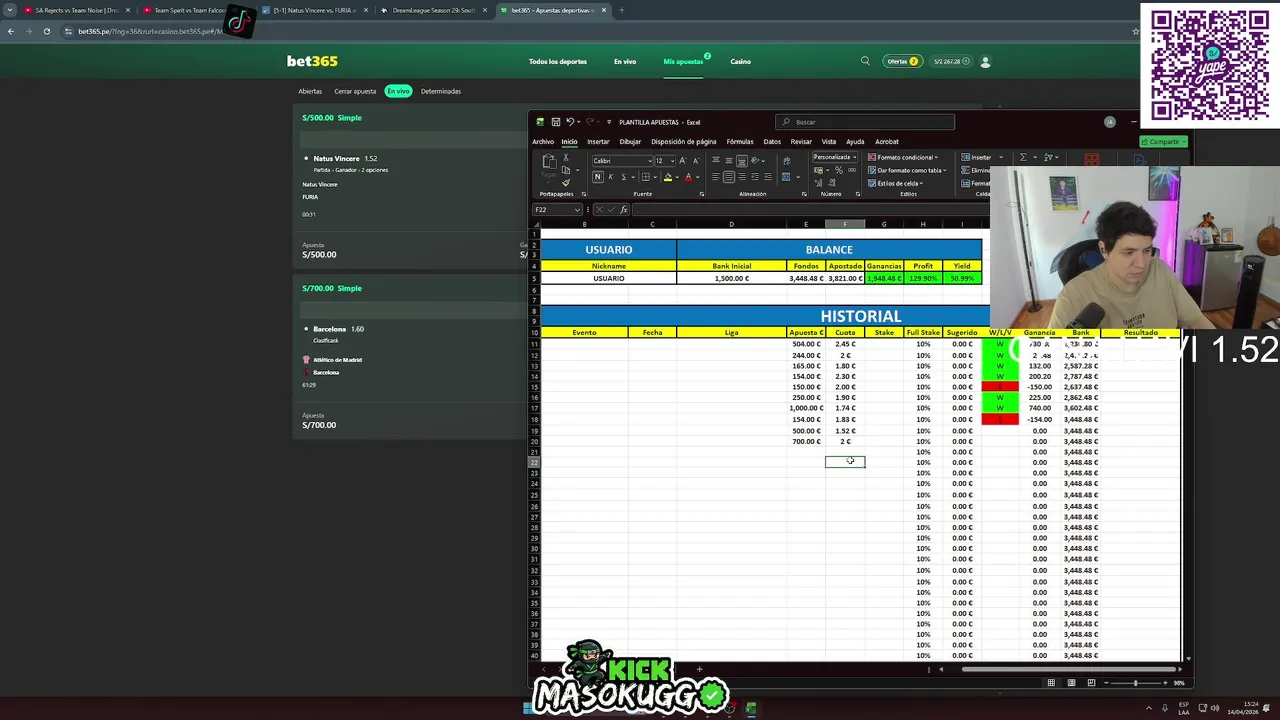Toggle bold N formatting
This screenshot has height=720, width=1280.
[x=598, y=177]
